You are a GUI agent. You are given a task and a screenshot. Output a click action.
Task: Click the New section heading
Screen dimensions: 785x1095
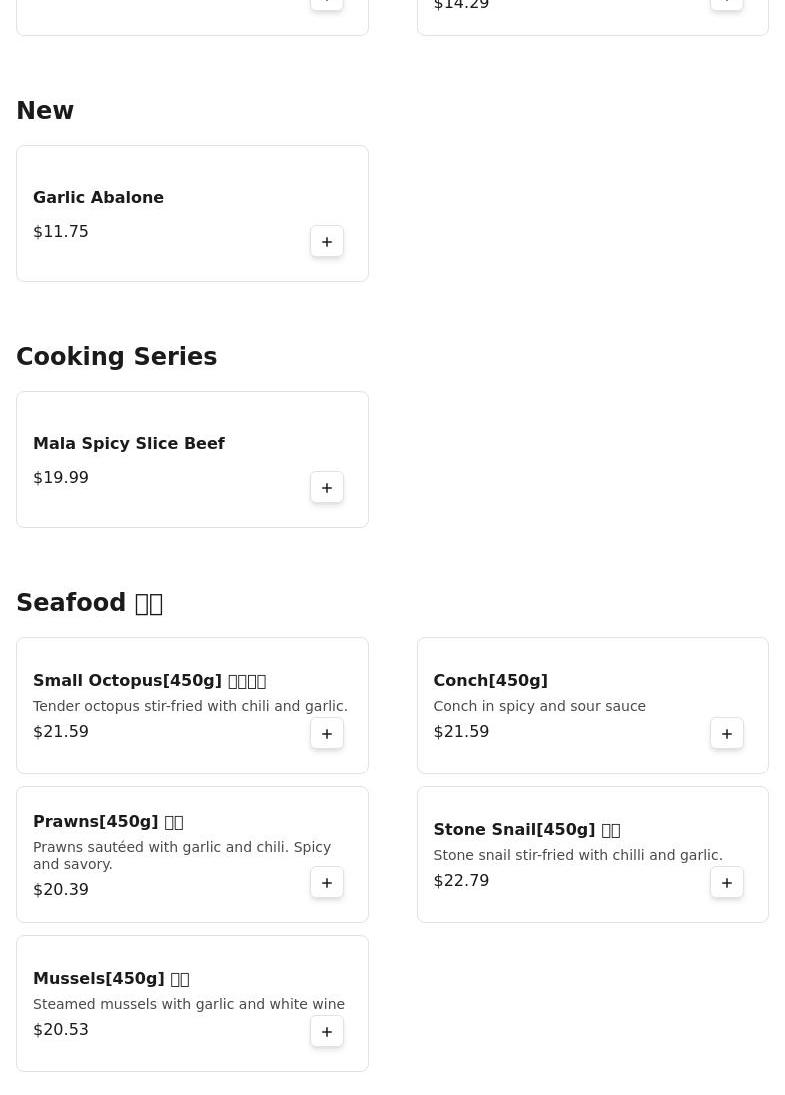45,111
